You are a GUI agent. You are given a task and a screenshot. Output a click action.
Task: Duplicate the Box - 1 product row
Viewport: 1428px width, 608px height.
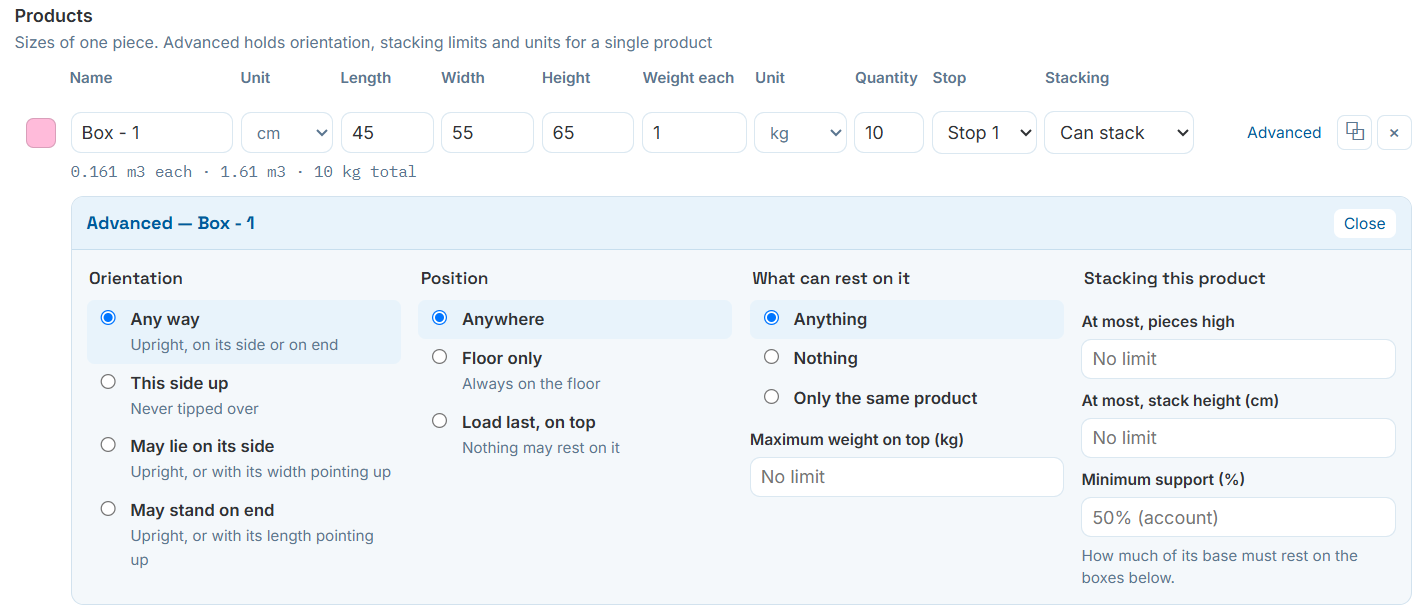coord(1354,132)
